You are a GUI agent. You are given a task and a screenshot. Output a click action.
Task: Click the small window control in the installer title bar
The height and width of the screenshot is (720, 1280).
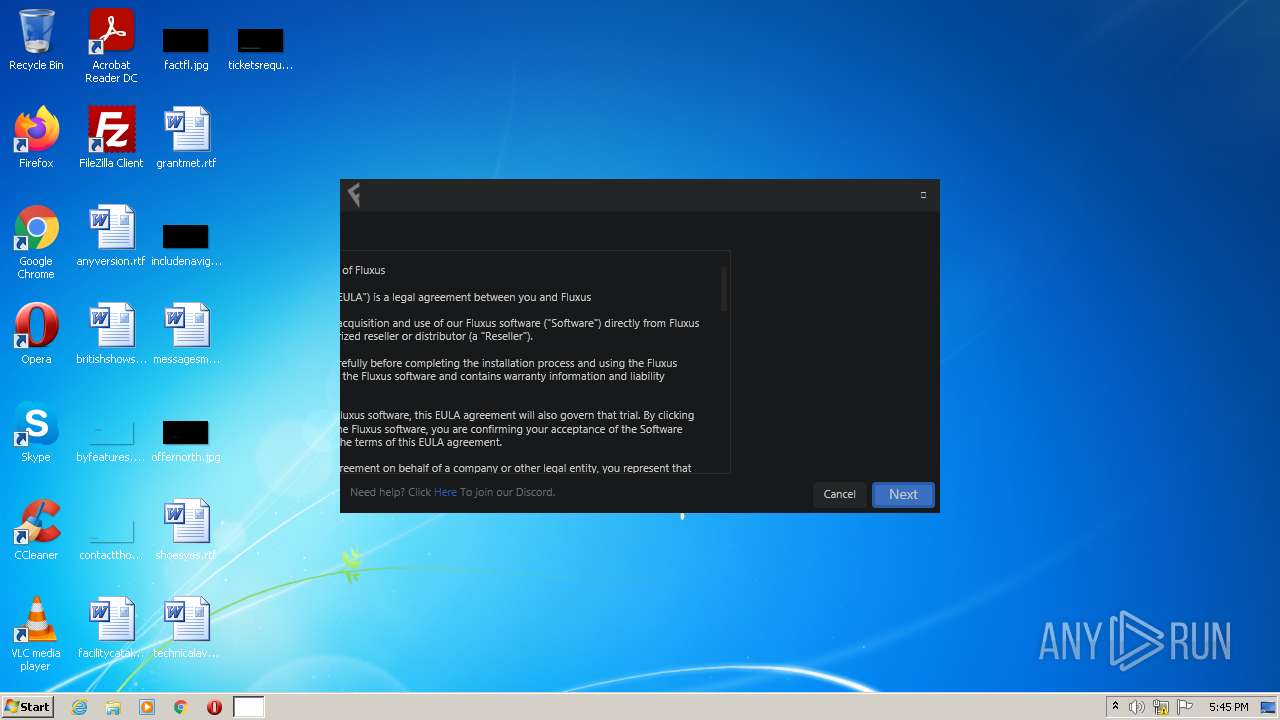click(923, 195)
